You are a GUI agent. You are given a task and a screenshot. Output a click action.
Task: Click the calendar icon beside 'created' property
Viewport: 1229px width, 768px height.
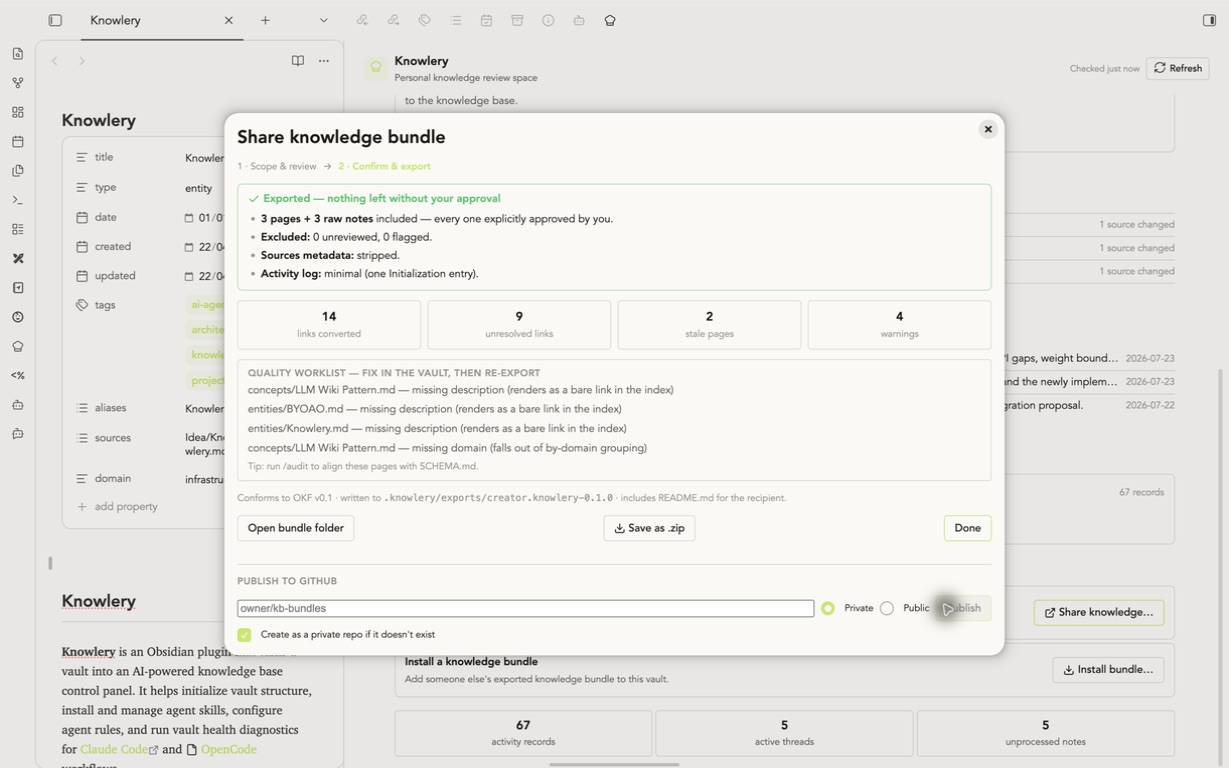tap(82, 246)
